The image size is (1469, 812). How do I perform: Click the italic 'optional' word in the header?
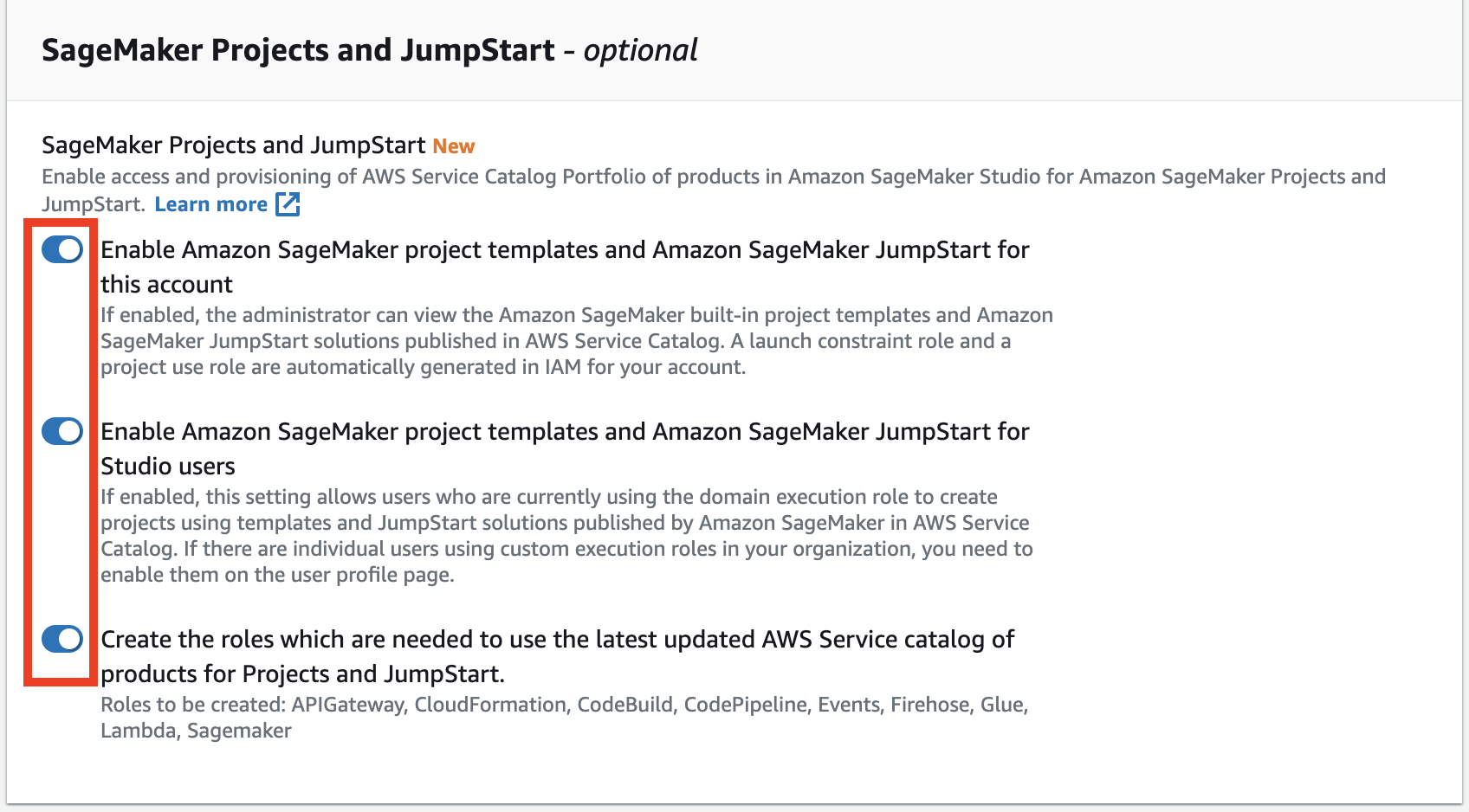click(x=640, y=50)
